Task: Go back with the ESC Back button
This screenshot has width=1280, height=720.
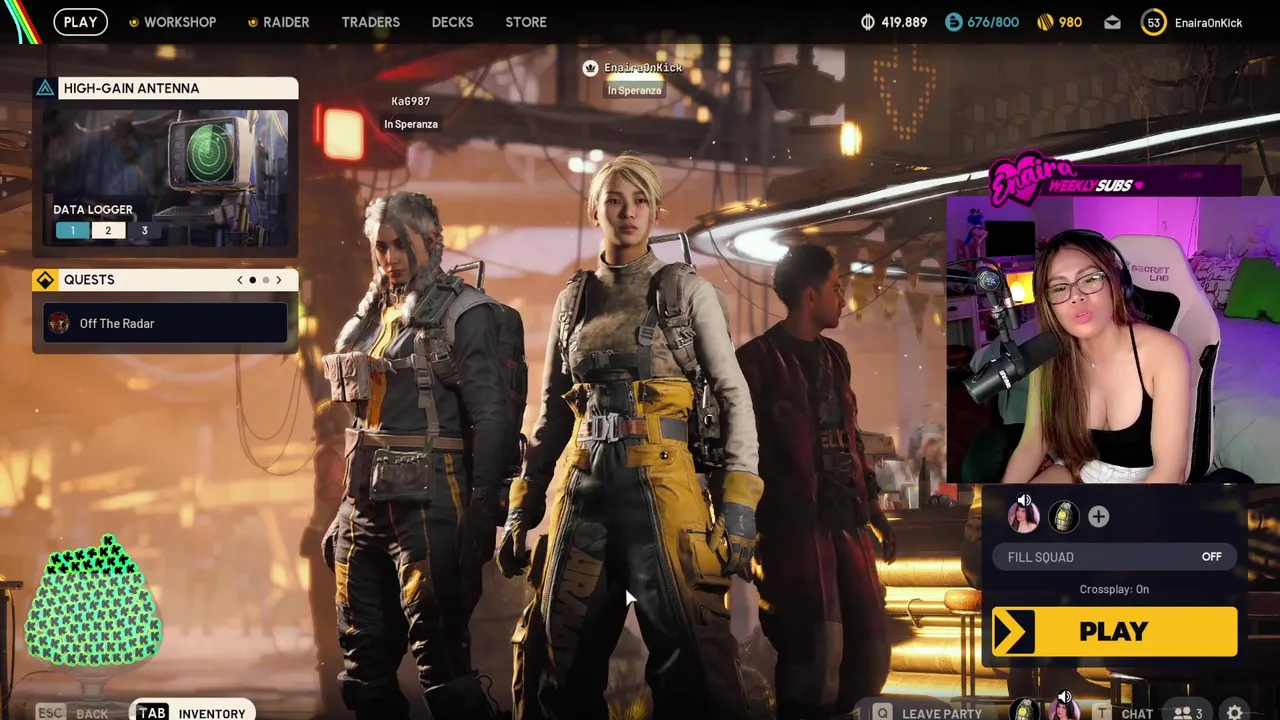Action: pyautogui.click(x=72, y=713)
